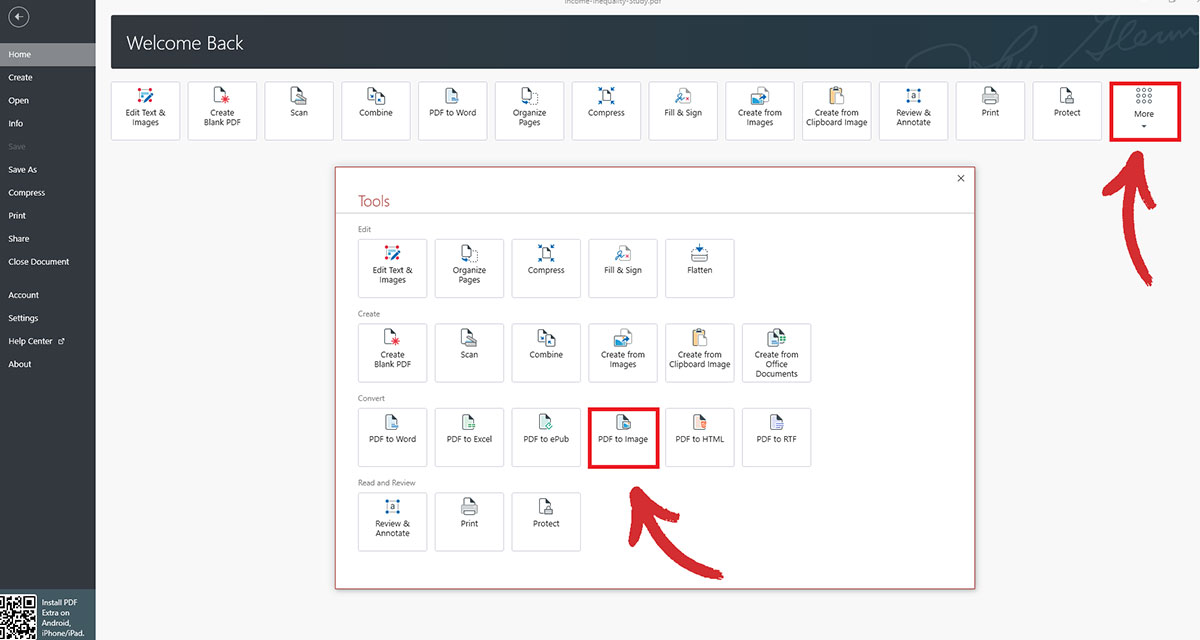Select the Review & Annotate tool
Image resolution: width=1200 pixels, height=640 pixels.
pos(392,521)
